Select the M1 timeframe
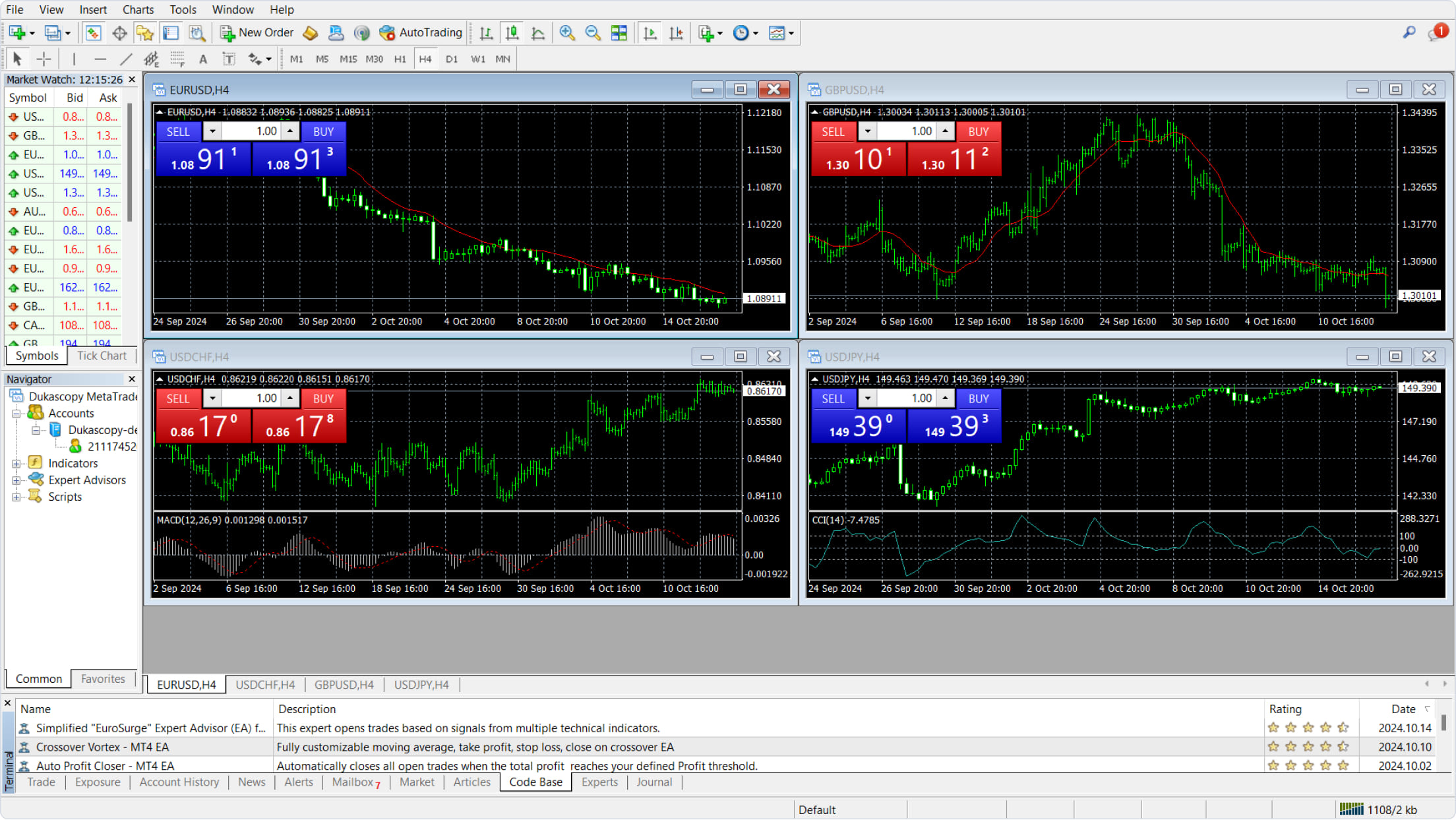The height and width of the screenshot is (820, 1456). coord(296,59)
